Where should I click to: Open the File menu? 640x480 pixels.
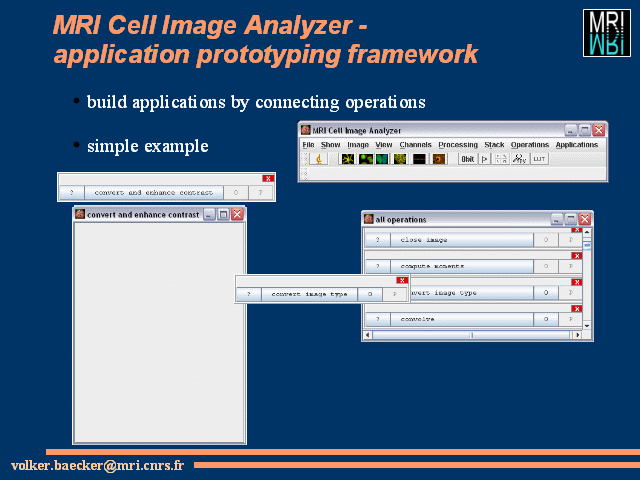coord(308,144)
